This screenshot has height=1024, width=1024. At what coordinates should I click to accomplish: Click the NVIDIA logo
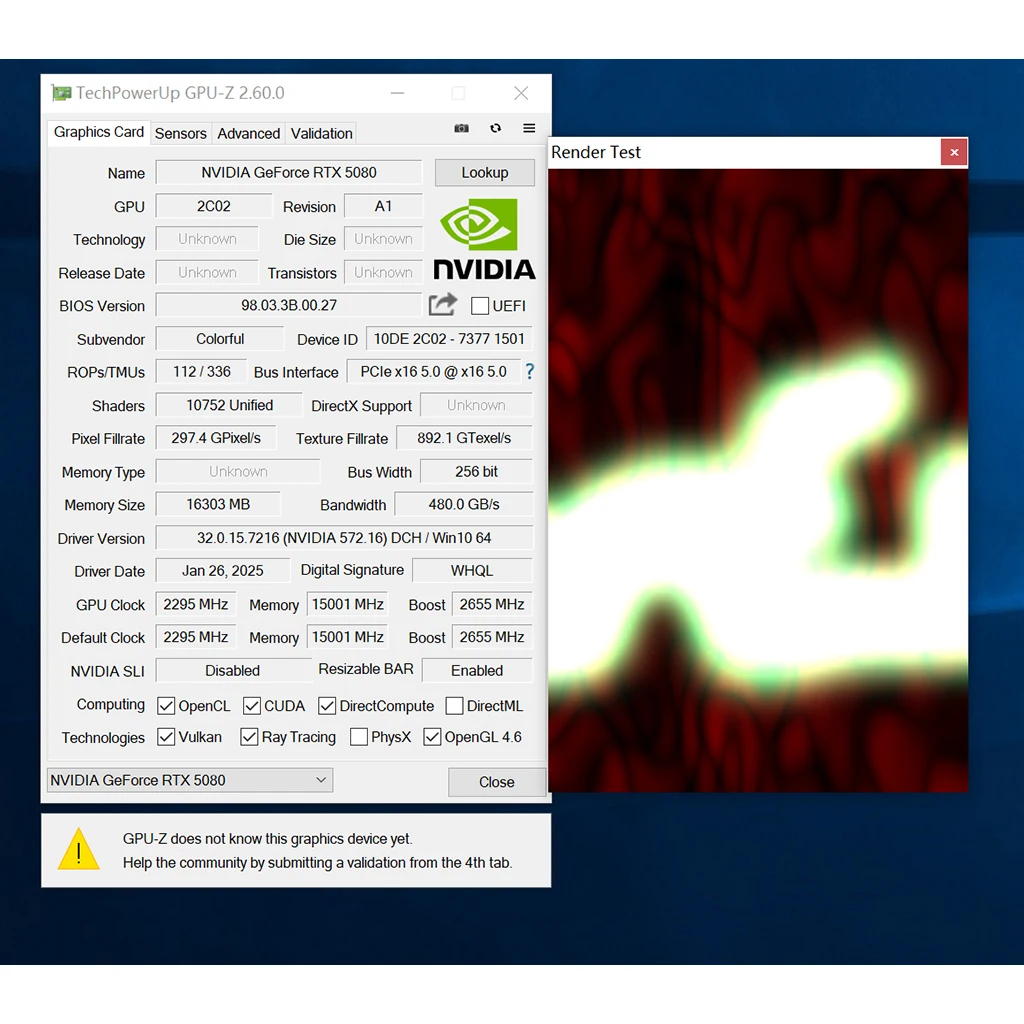pos(484,239)
